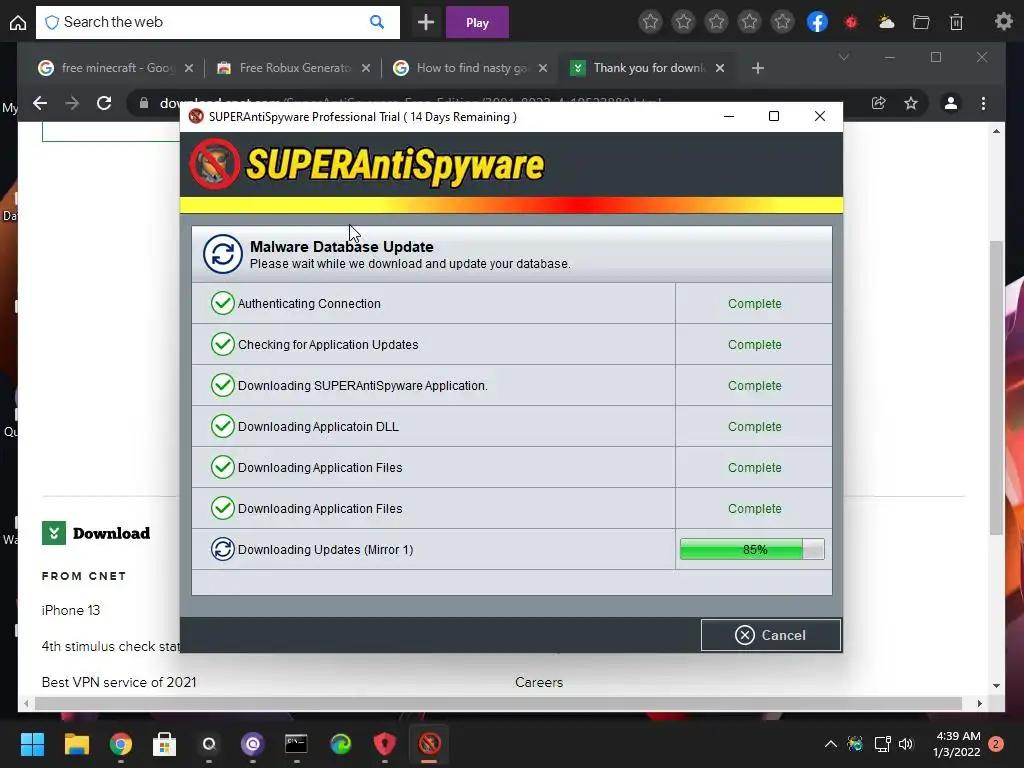Bookmark this page with the star icon
The height and width of the screenshot is (768, 1024).
click(911, 103)
